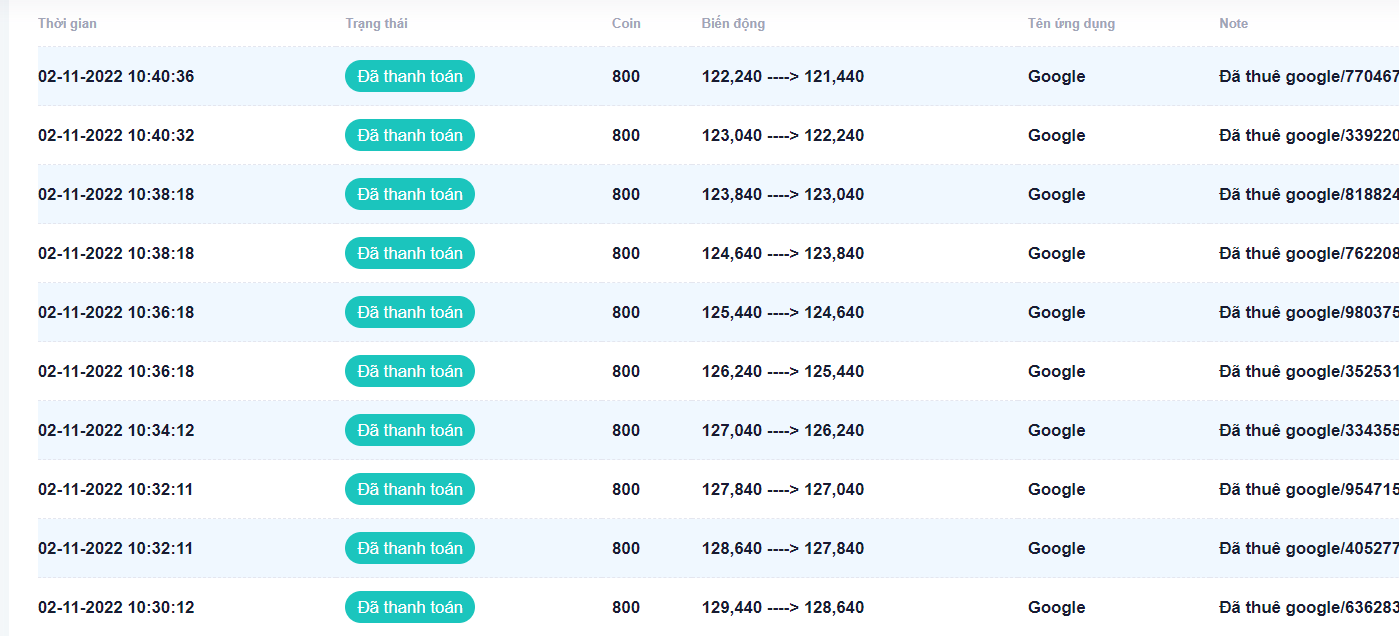Click the Google app name in the 10:30:12 row
Viewport: 1399px width, 636px height.
click(1056, 607)
